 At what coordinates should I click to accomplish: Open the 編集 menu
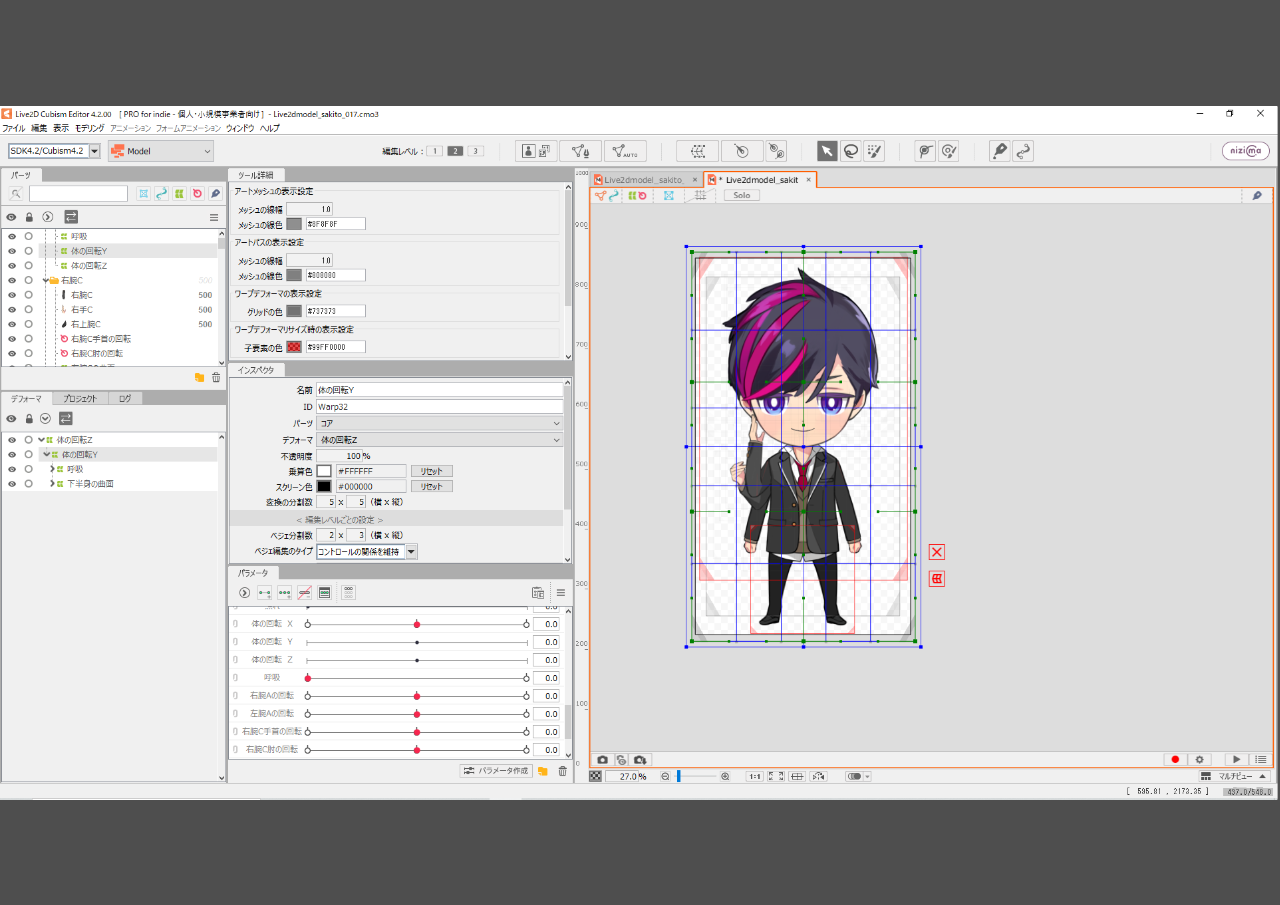coord(39,128)
